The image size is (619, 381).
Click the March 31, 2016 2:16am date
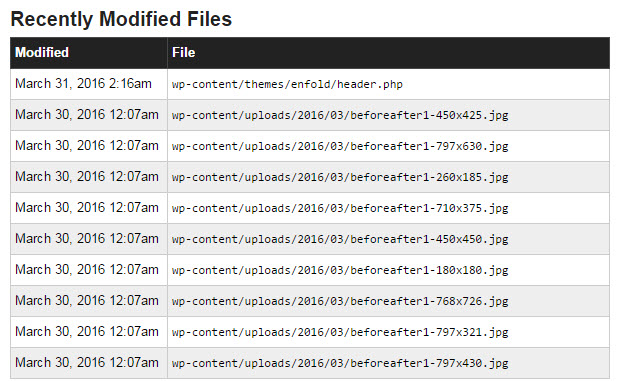coord(83,84)
